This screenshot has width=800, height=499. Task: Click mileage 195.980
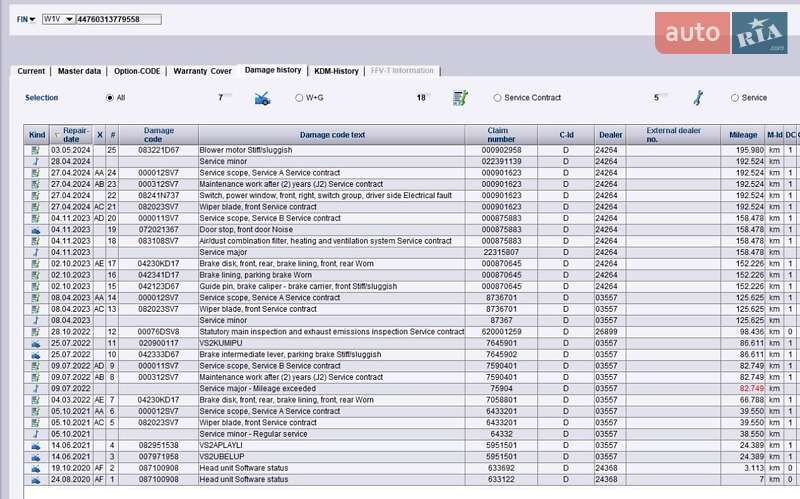pyautogui.click(x=749, y=150)
